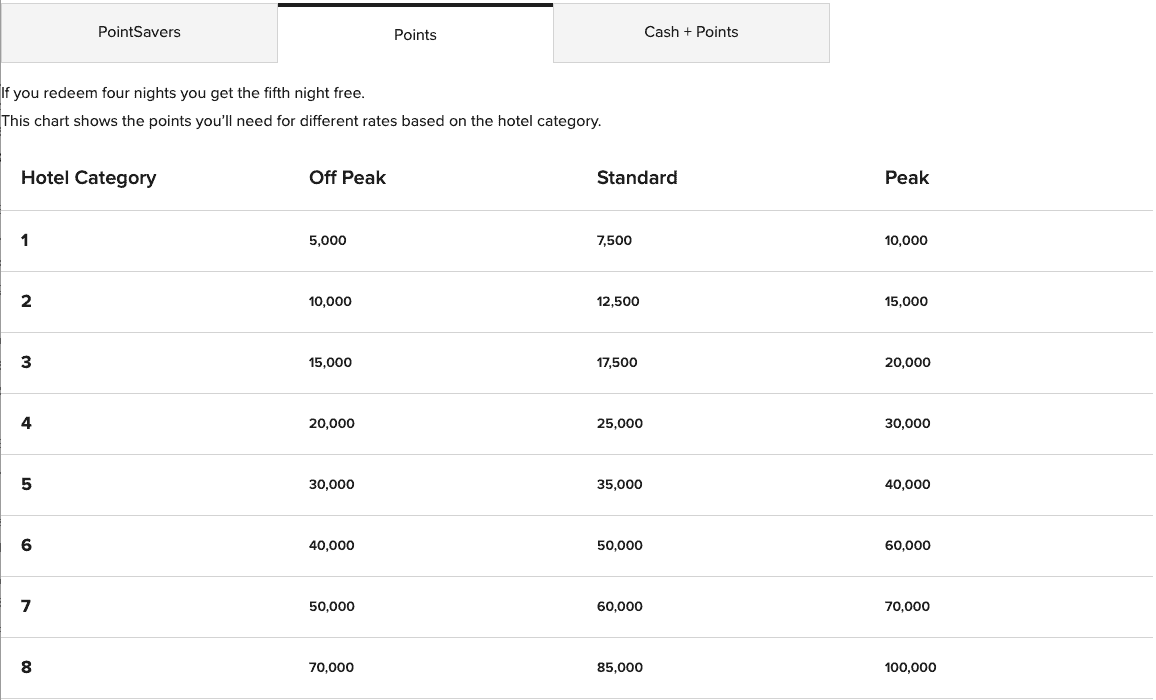Click the 10,000 Peak value for Category 1

coord(906,241)
